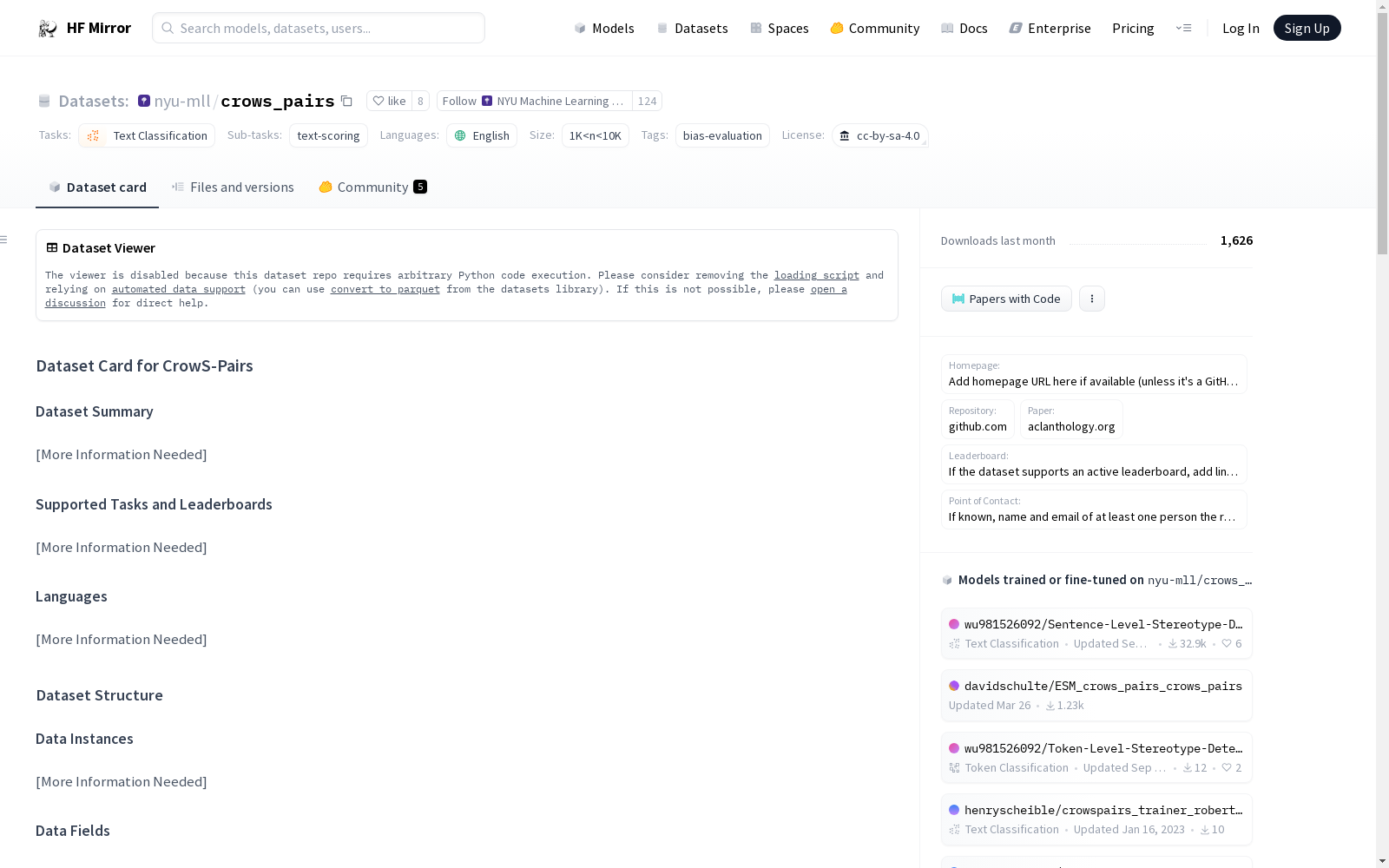Open the aclanthology.org paper link
Screen dimensions: 1389x868
pos(1071,419)
